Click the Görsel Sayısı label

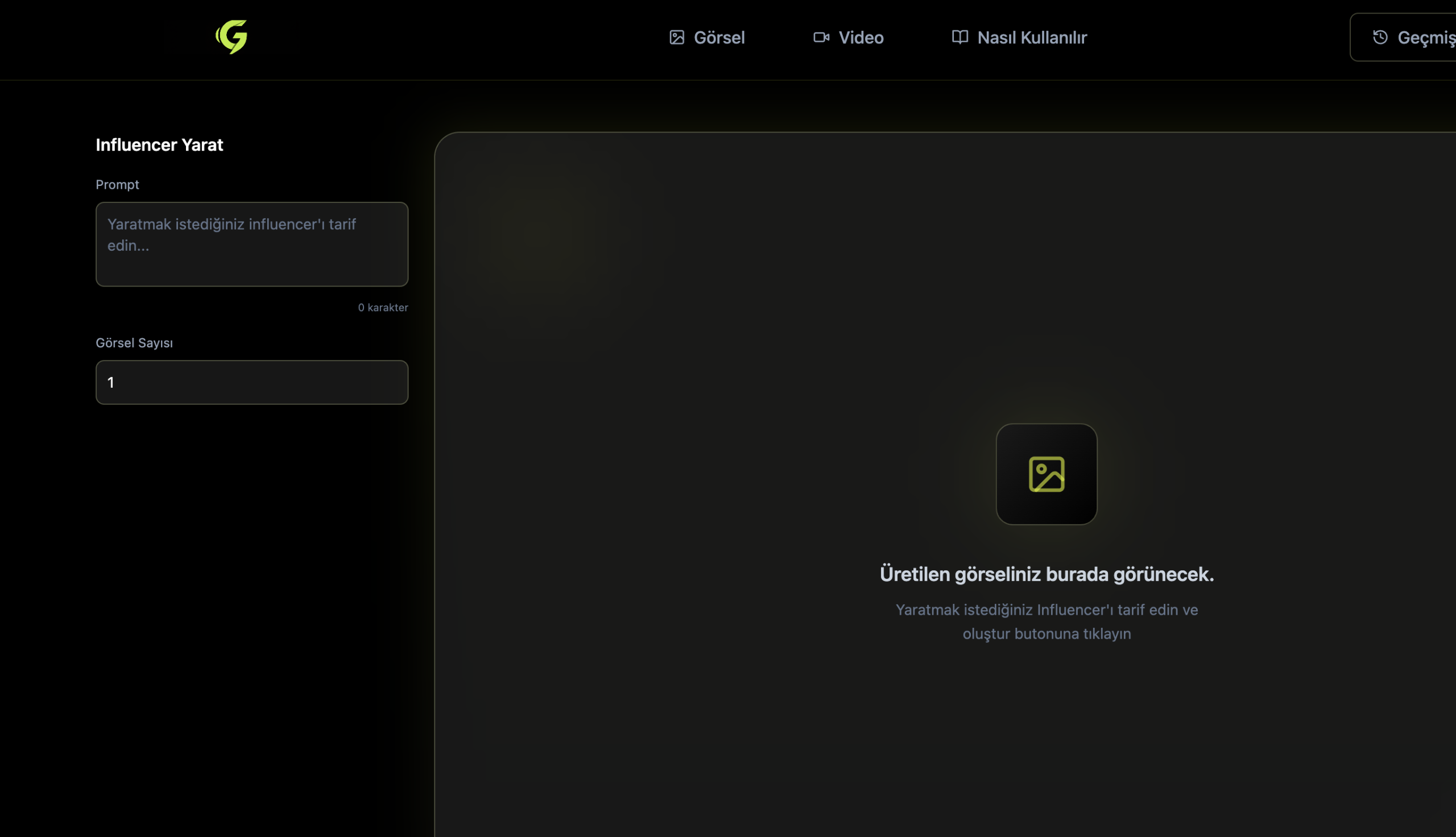(134, 343)
